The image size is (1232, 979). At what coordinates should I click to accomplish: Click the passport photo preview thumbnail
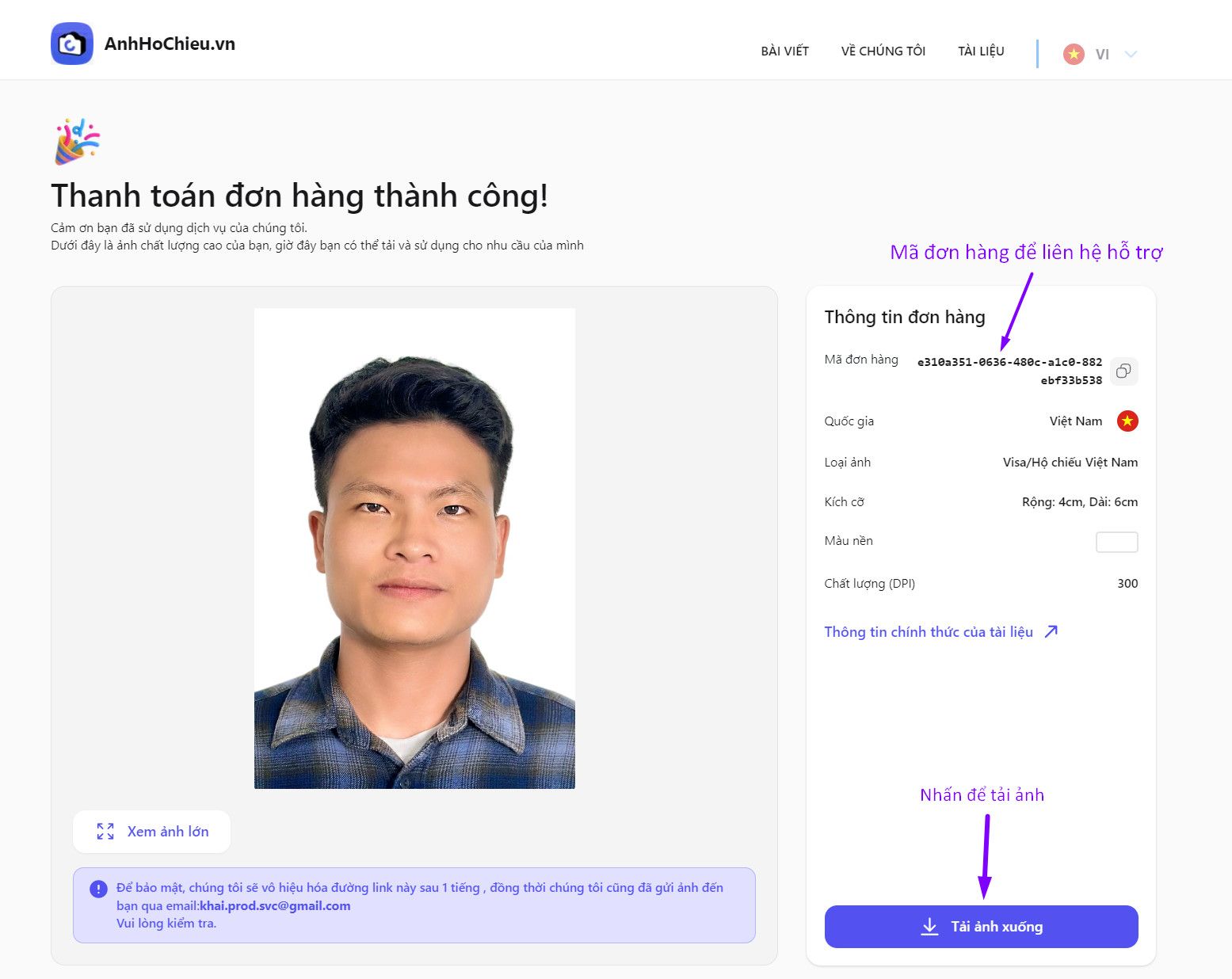click(414, 548)
